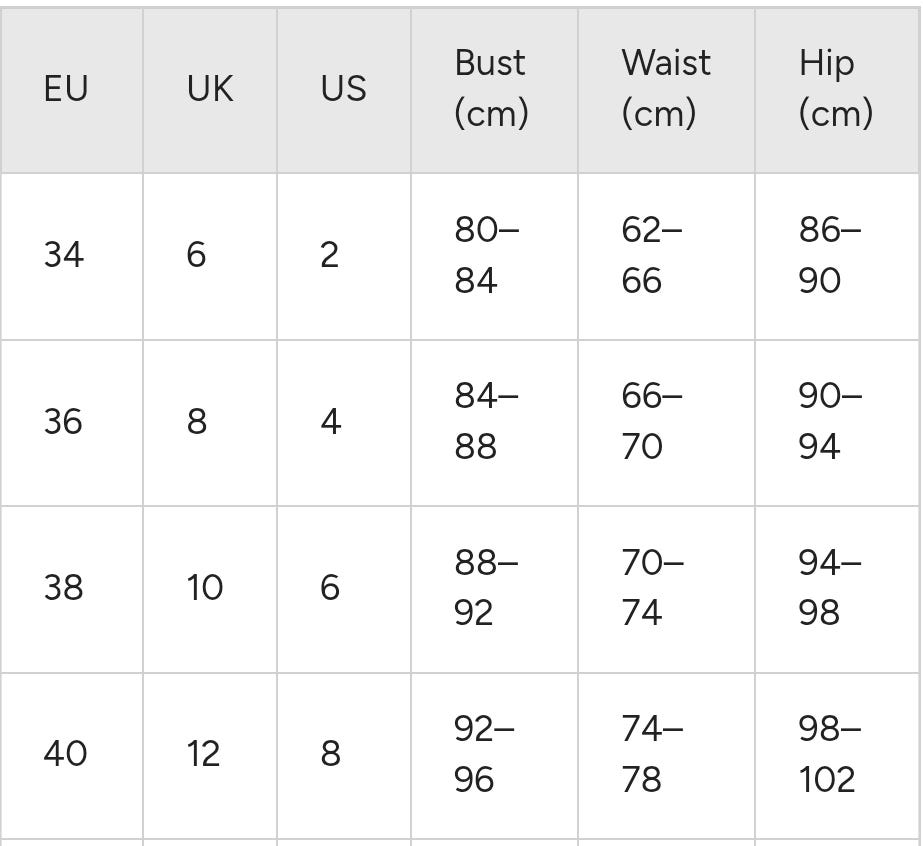Click the EU column header
923x846 pixels.
(x=66, y=89)
